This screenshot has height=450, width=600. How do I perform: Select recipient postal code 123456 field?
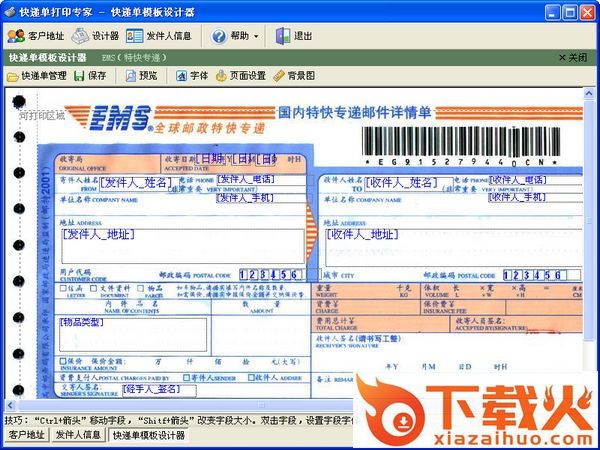(x=542, y=275)
